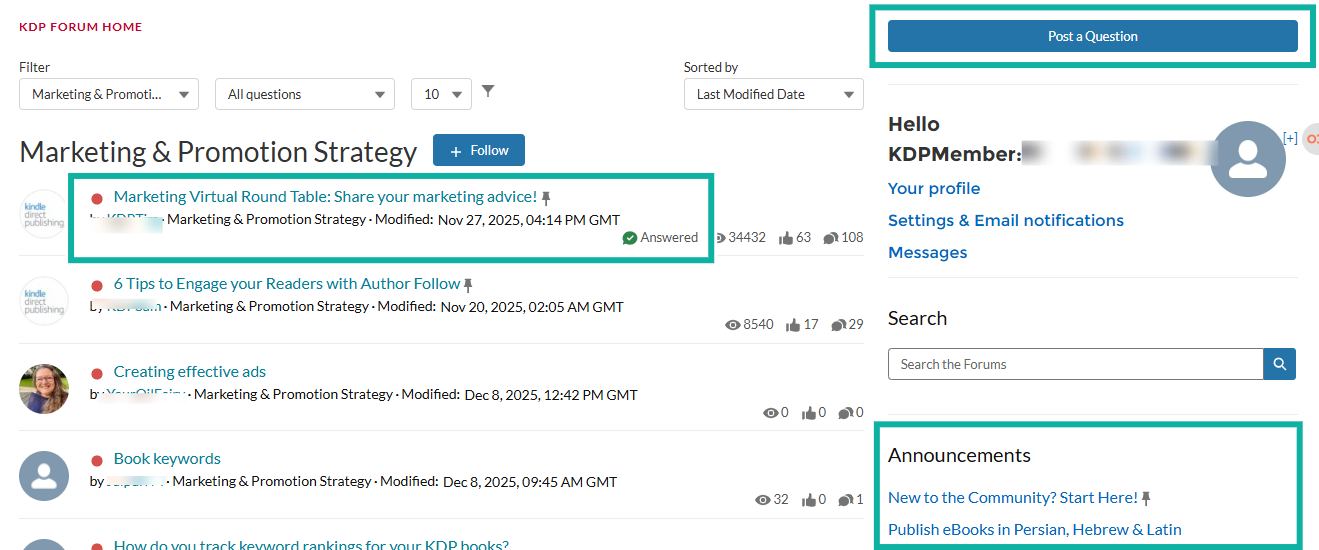Click the Kindle Direct Publishing avatar on Round Table row
This screenshot has height=550, width=1319.
[44, 214]
